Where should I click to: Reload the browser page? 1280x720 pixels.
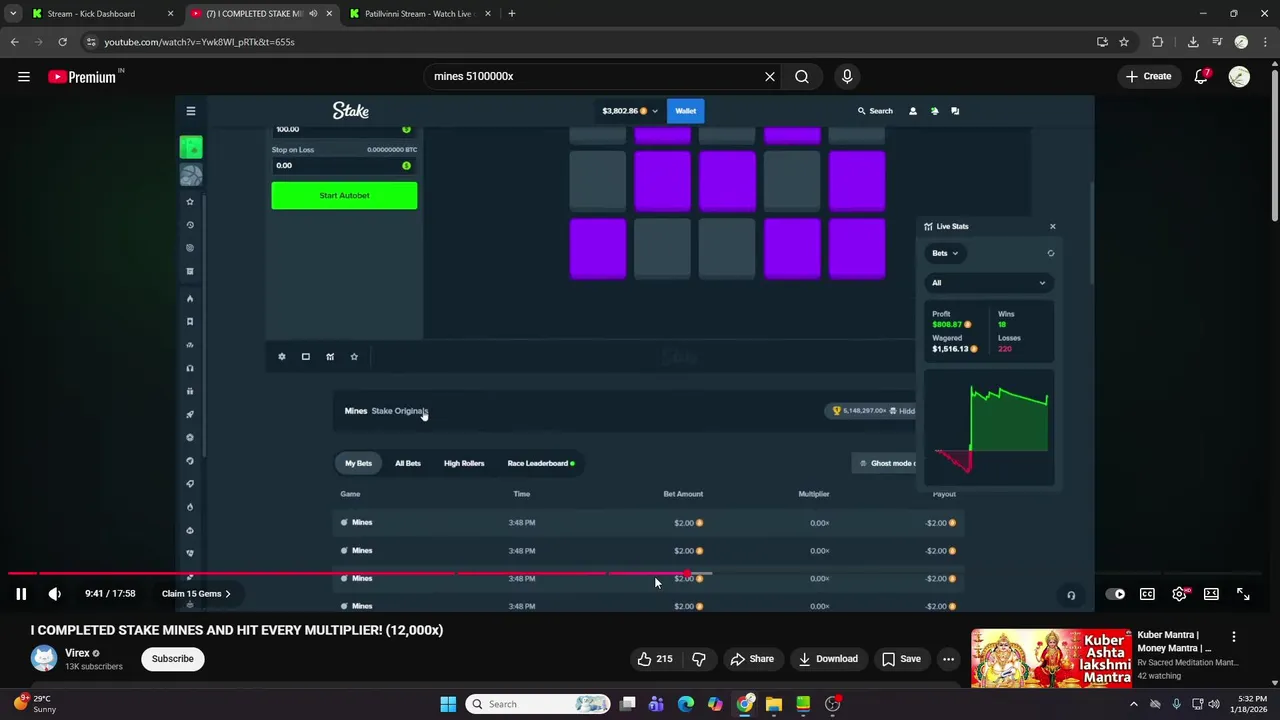point(62,42)
